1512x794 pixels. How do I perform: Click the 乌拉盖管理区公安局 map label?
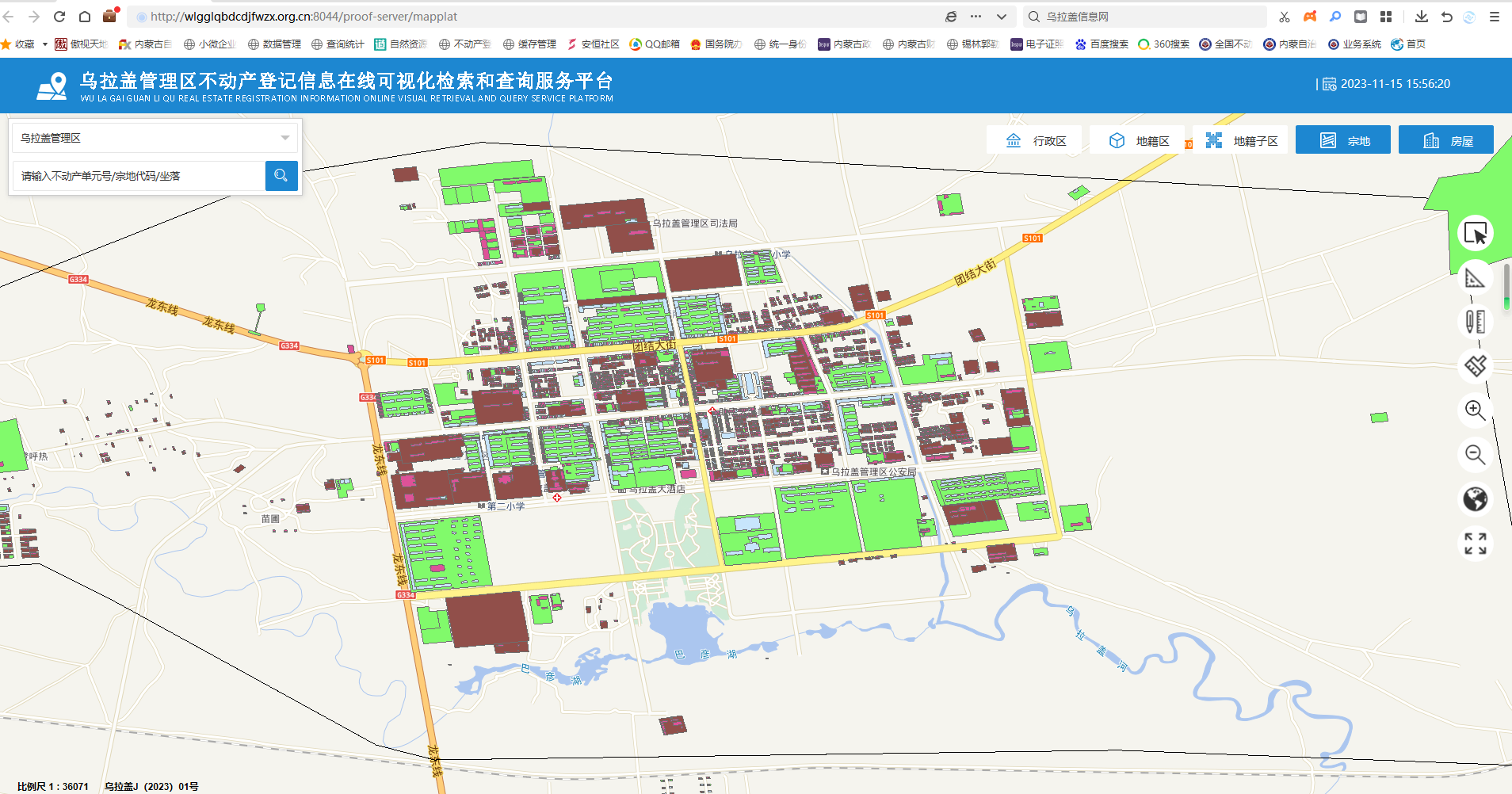[873, 471]
